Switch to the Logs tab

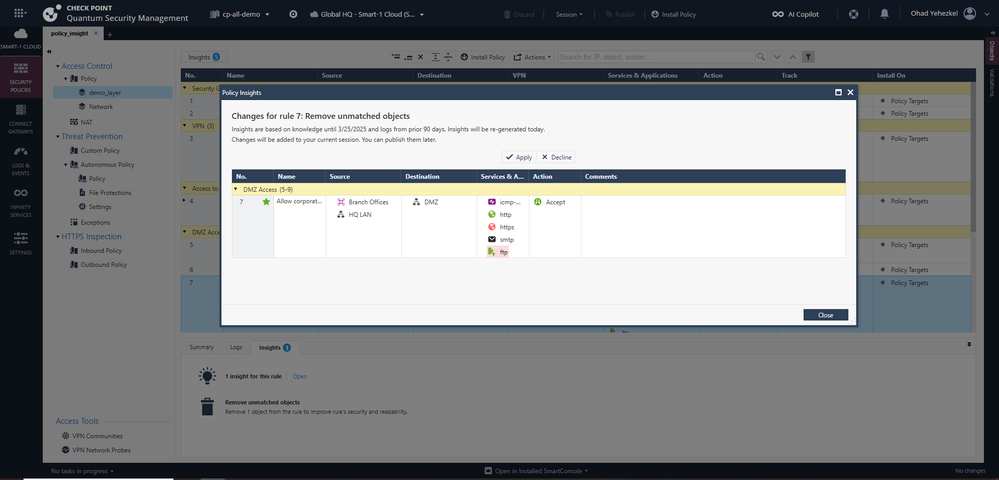pyautogui.click(x=236, y=347)
